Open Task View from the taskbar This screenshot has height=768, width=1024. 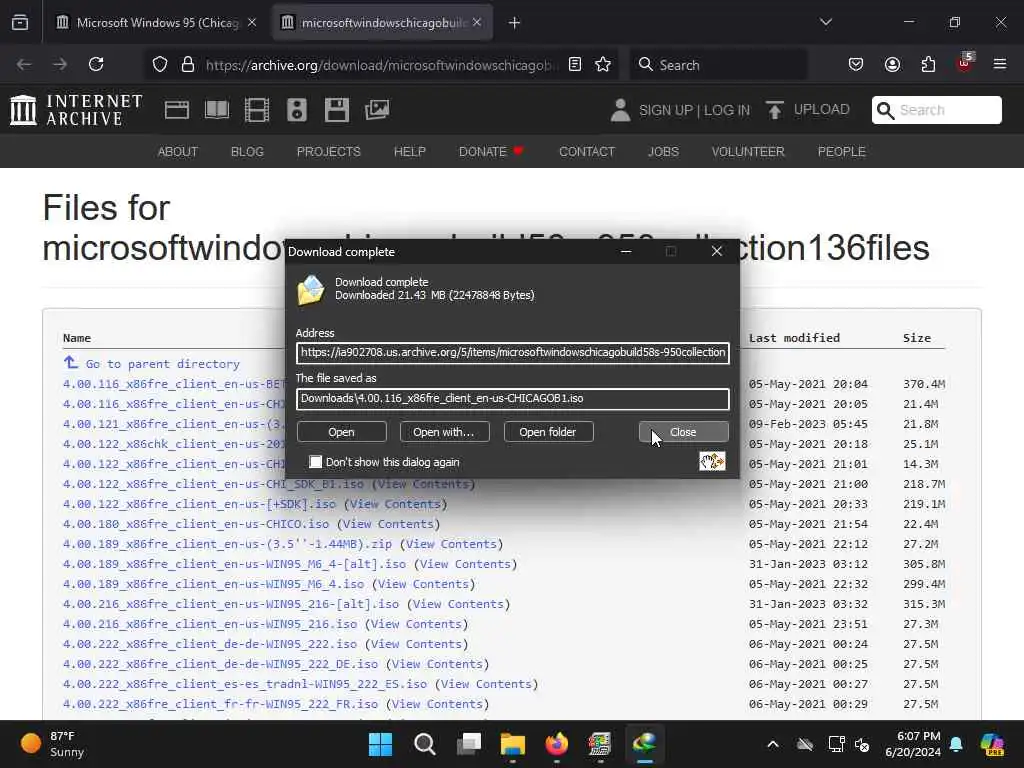pyautogui.click(x=469, y=744)
